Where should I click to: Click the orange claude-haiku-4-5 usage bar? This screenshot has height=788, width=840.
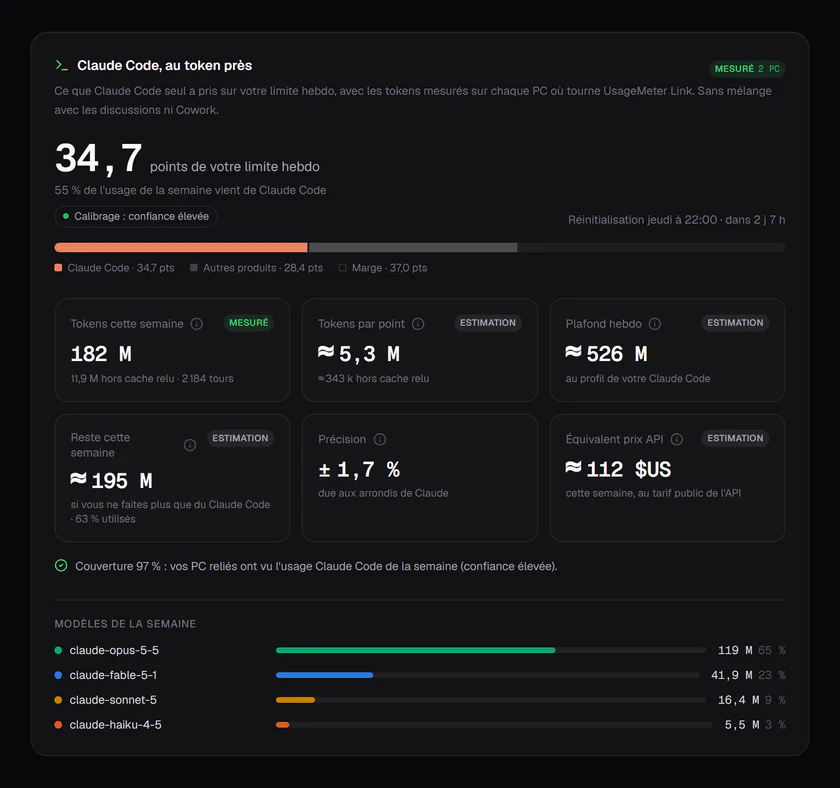[x=283, y=725]
